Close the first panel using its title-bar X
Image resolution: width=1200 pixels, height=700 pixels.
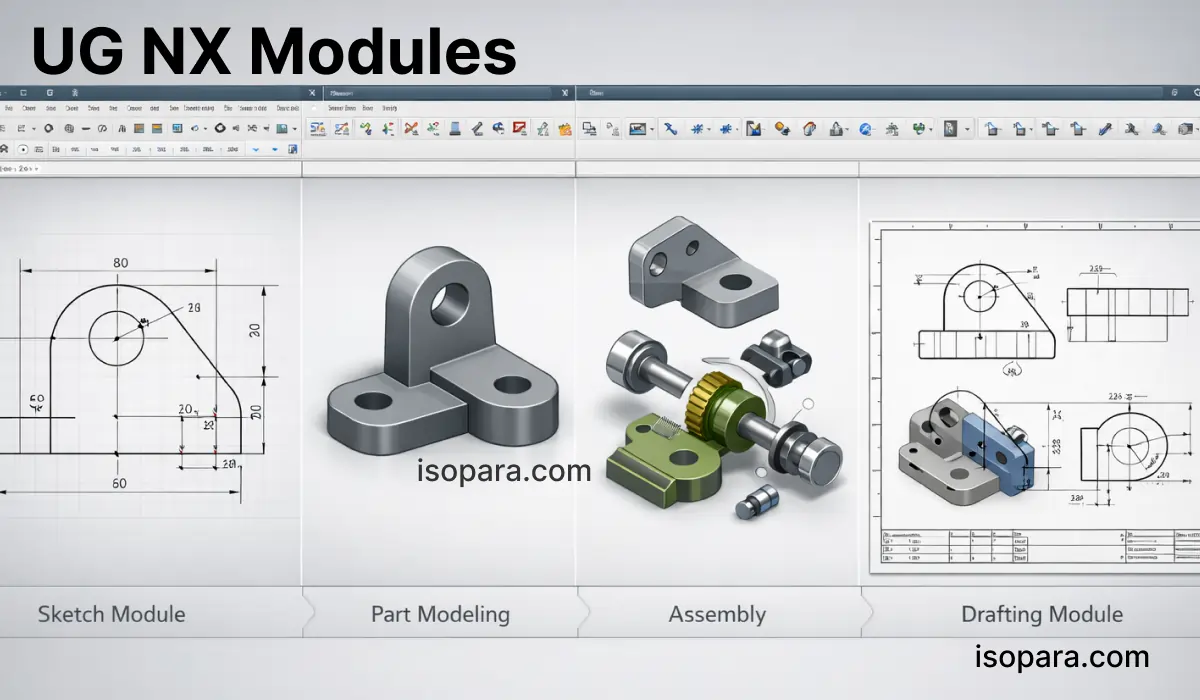pyautogui.click(x=312, y=93)
